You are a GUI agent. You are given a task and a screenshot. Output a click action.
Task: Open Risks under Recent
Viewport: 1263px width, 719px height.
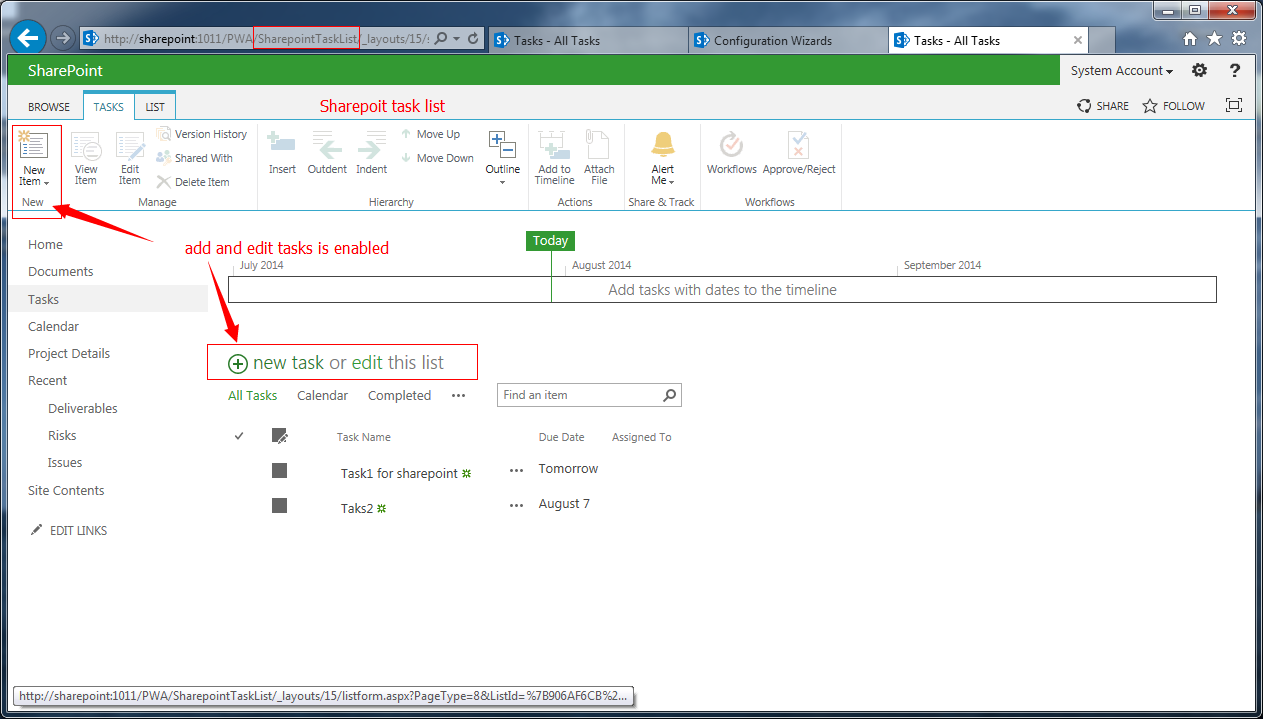tap(62, 435)
